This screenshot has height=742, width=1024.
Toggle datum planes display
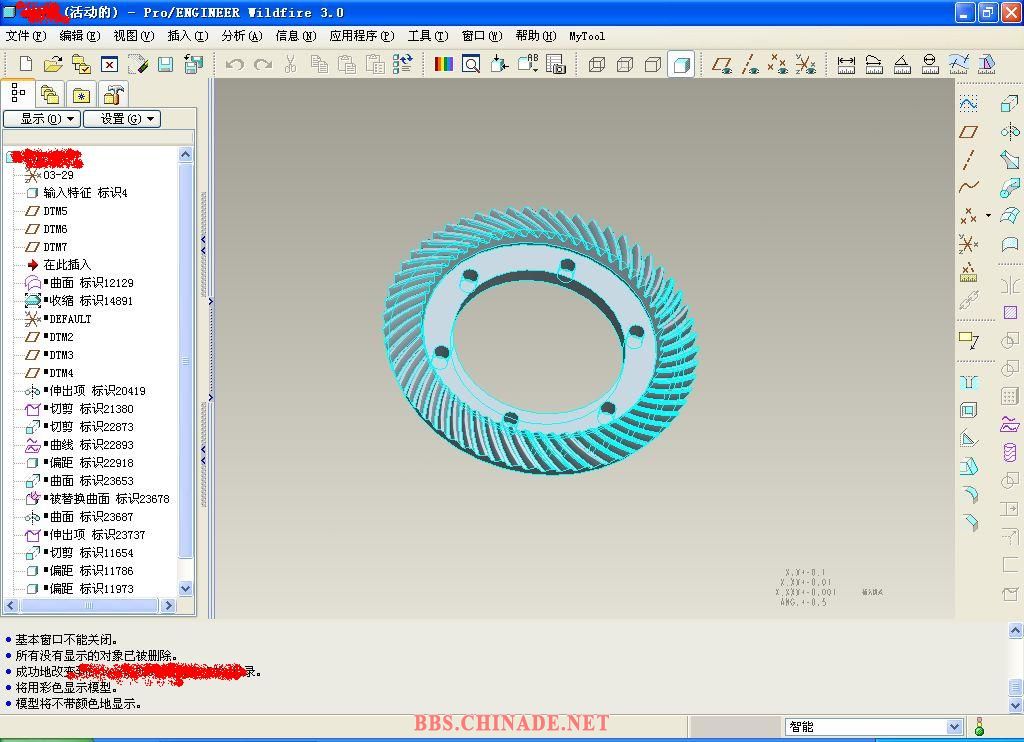pos(722,64)
